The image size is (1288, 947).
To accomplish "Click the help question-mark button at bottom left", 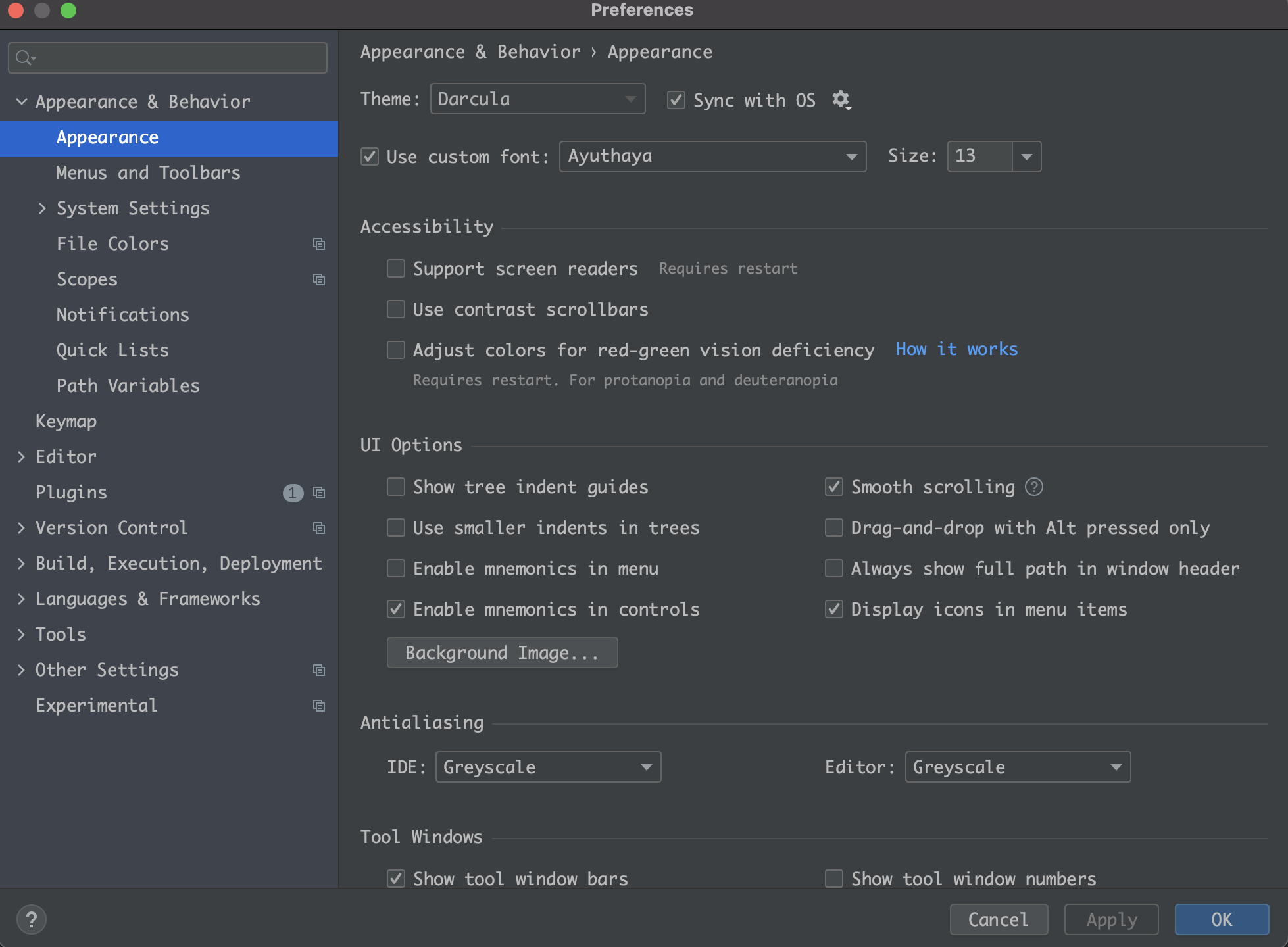I will pyautogui.click(x=31, y=919).
